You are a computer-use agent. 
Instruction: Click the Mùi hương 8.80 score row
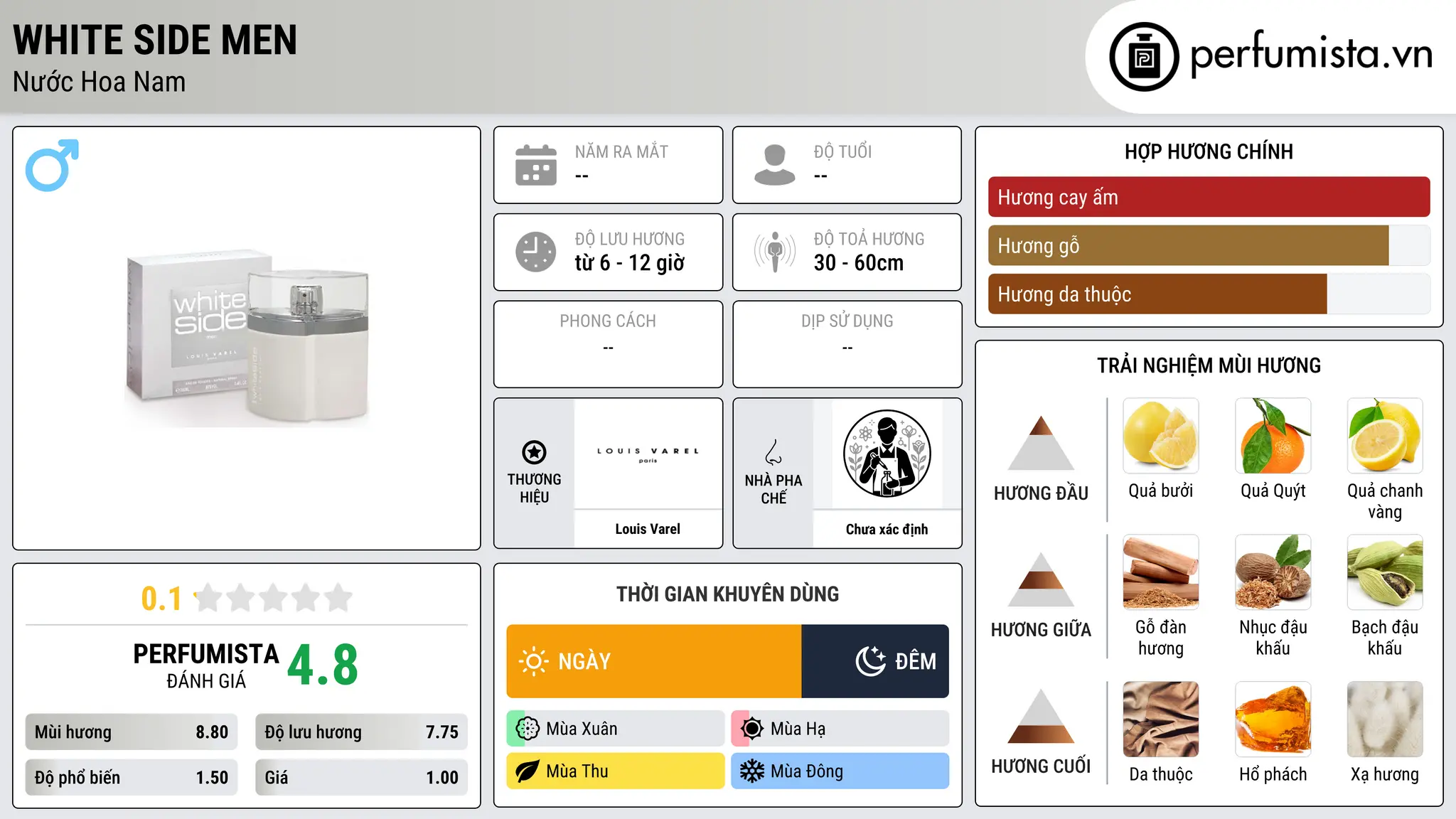tap(132, 732)
